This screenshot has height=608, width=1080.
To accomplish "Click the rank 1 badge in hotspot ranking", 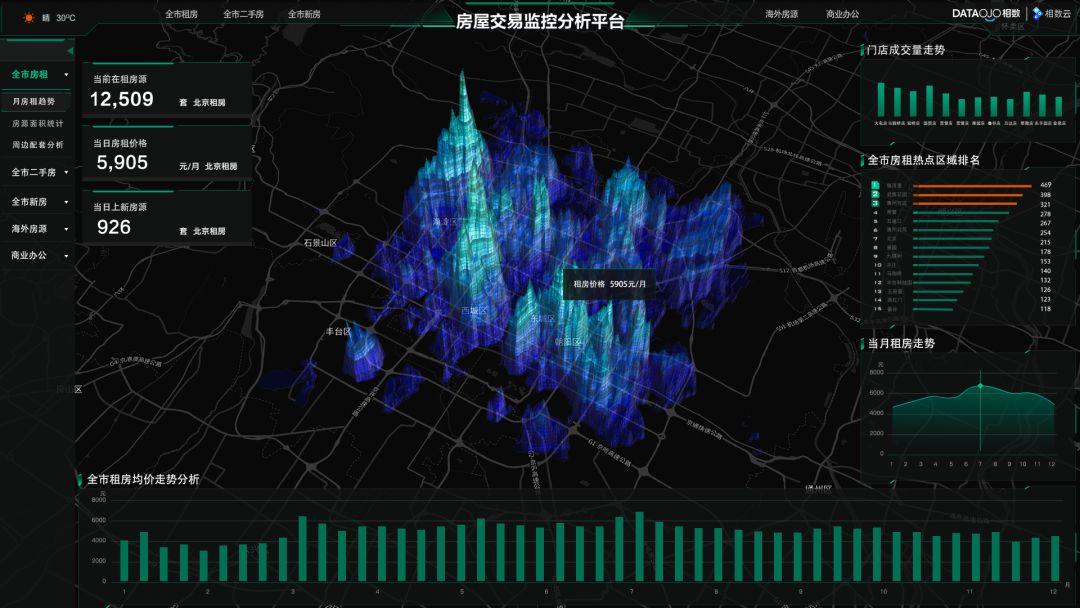I will point(875,185).
